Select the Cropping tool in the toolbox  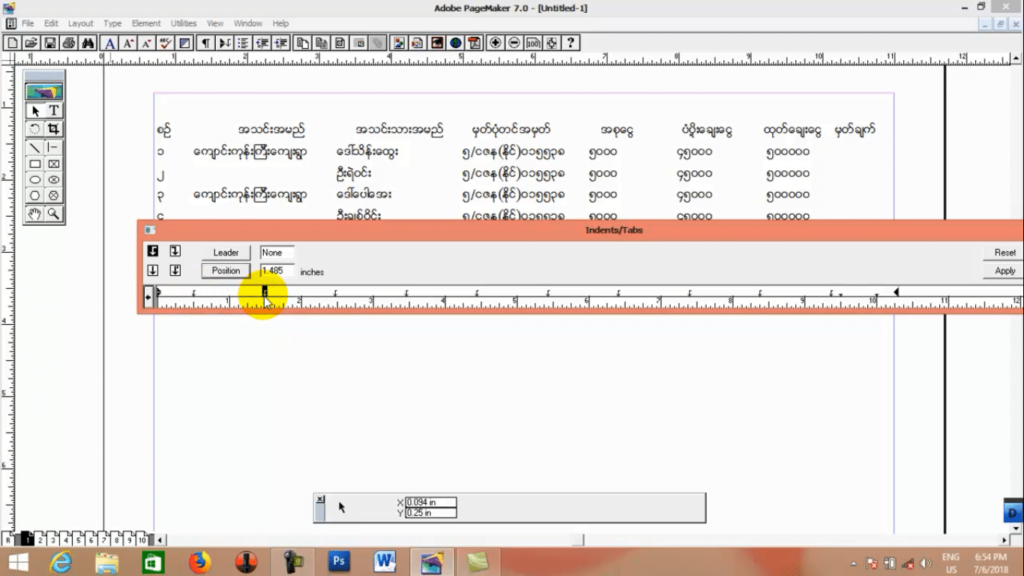point(54,129)
